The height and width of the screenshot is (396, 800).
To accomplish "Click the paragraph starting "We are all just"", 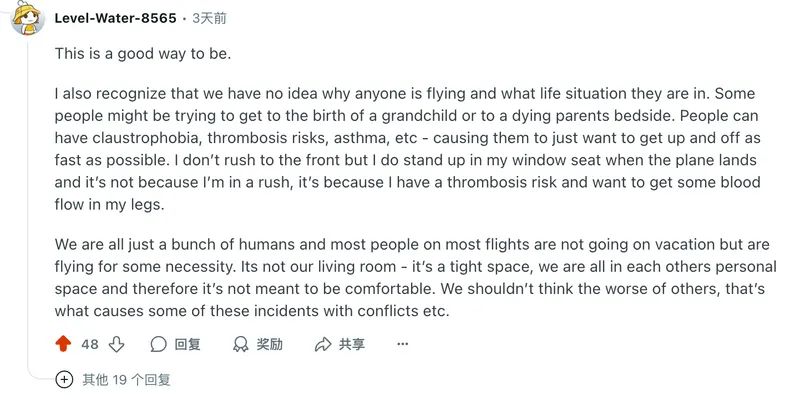I will click(x=415, y=277).
